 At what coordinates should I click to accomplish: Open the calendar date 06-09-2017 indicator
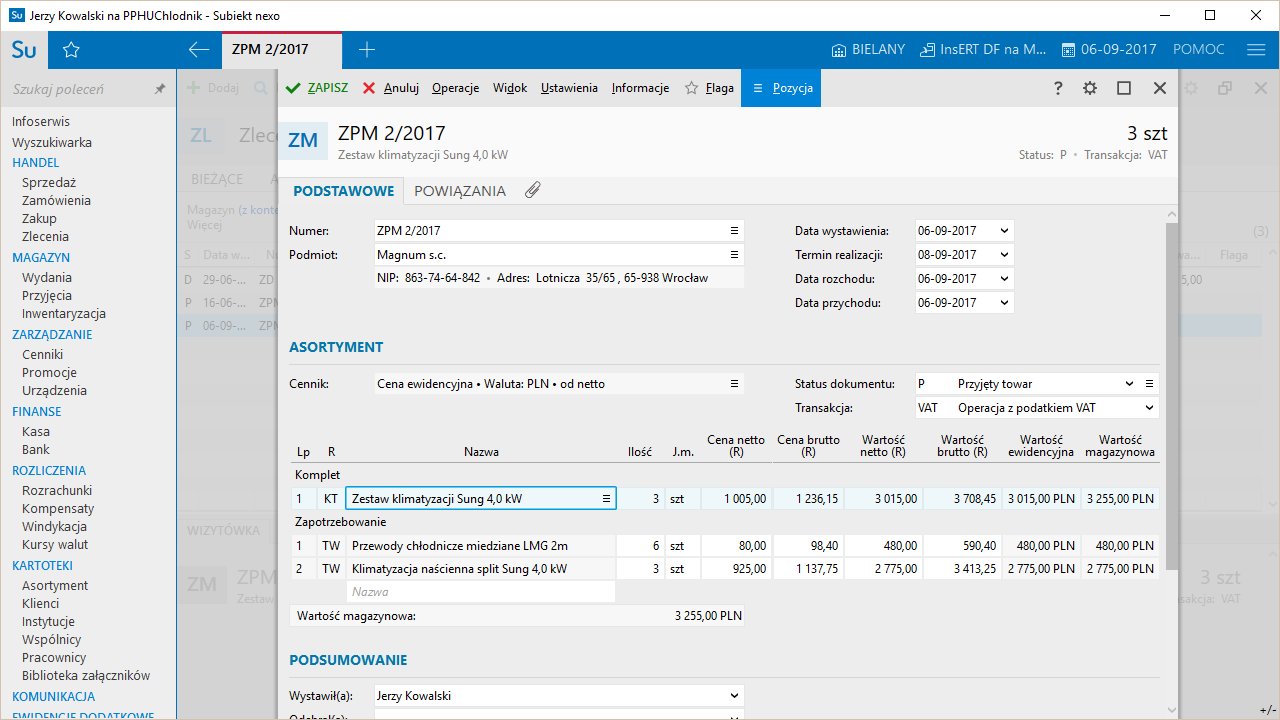(1108, 50)
